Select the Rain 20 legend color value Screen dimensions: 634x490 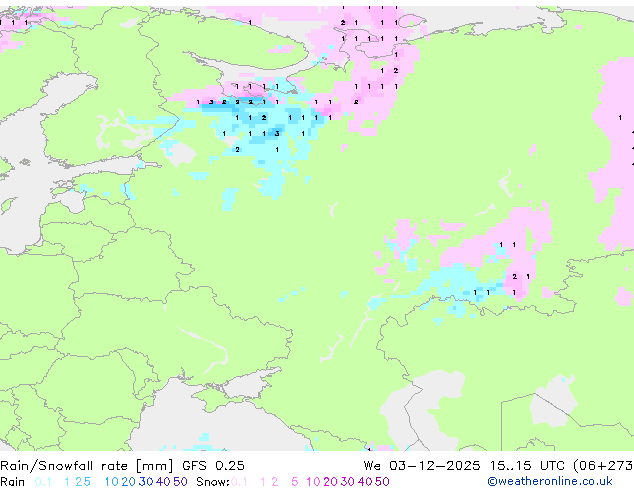[x=128, y=482]
